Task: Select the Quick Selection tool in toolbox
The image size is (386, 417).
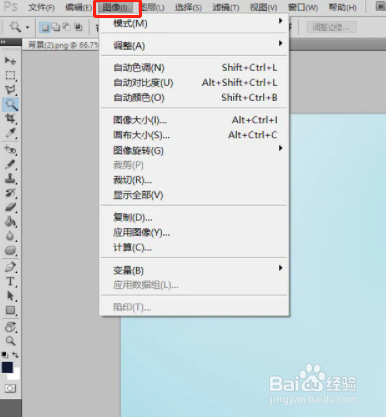Action: pyautogui.click(x=10, y=104)
